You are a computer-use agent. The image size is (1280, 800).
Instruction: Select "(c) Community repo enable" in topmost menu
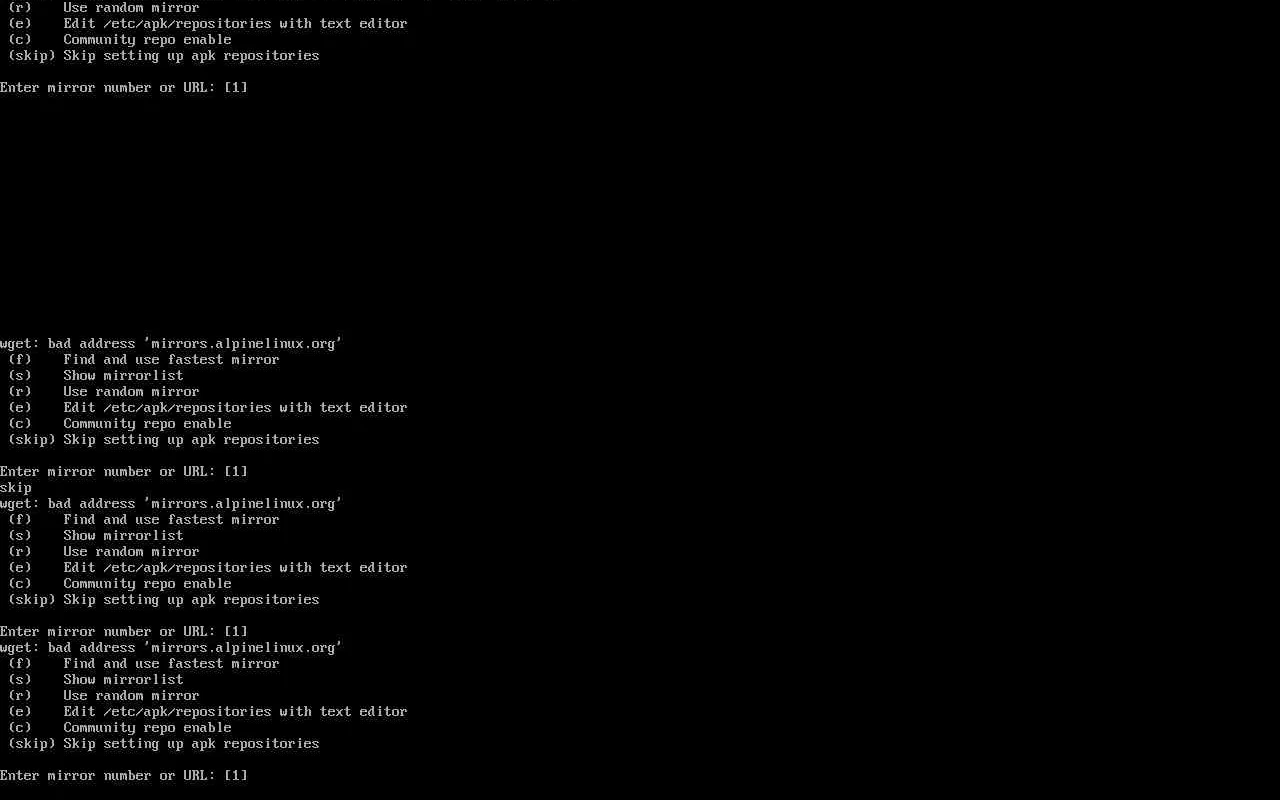[120, 40]
